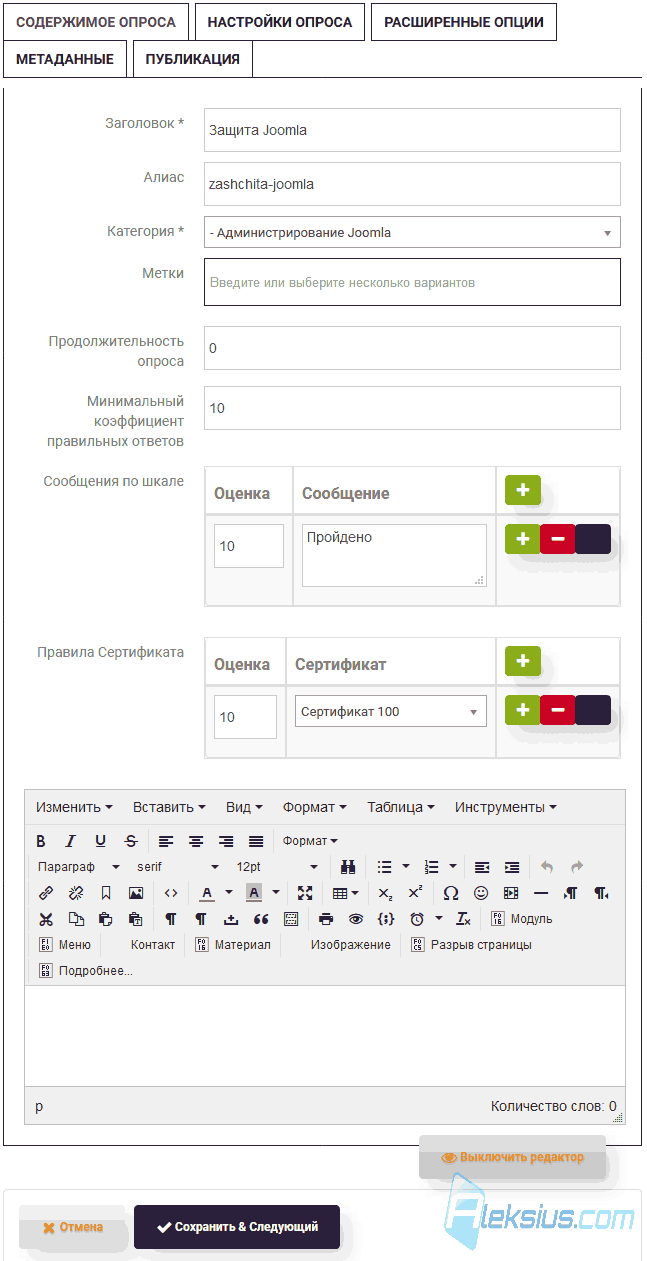Switch to Настройки опроса tab
This screenshot has width=647, height=1261.
tap(280, 22)
